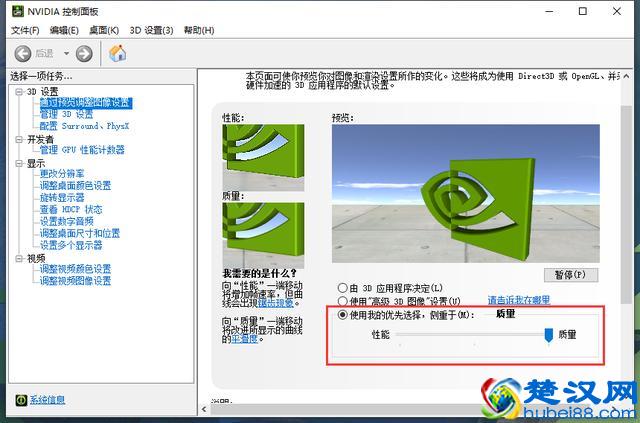Collapse the 开发者 tree node
The image size is (640, 423).
pos(19,140)
